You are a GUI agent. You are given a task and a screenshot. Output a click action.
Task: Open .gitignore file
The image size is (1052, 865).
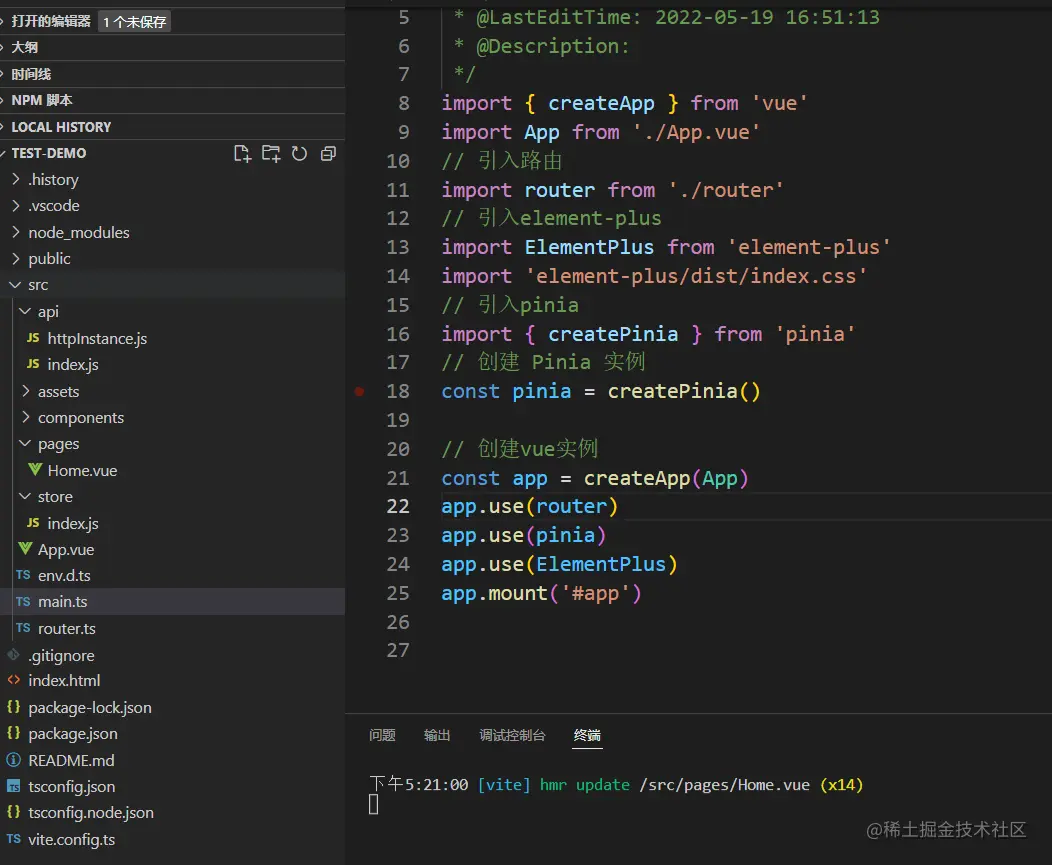pyautogui.click(x=172, y=655)
